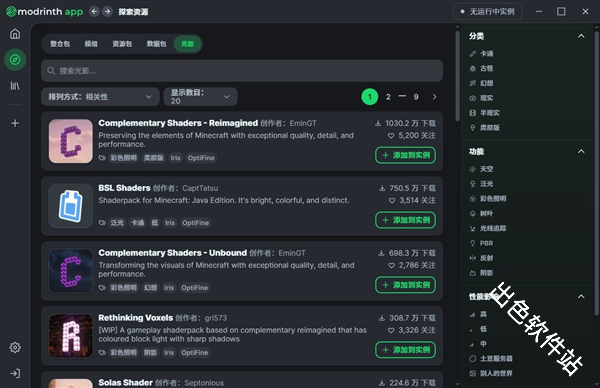Click the results list vertical scrollbar

pyautogui.click(x=457, y=77)
